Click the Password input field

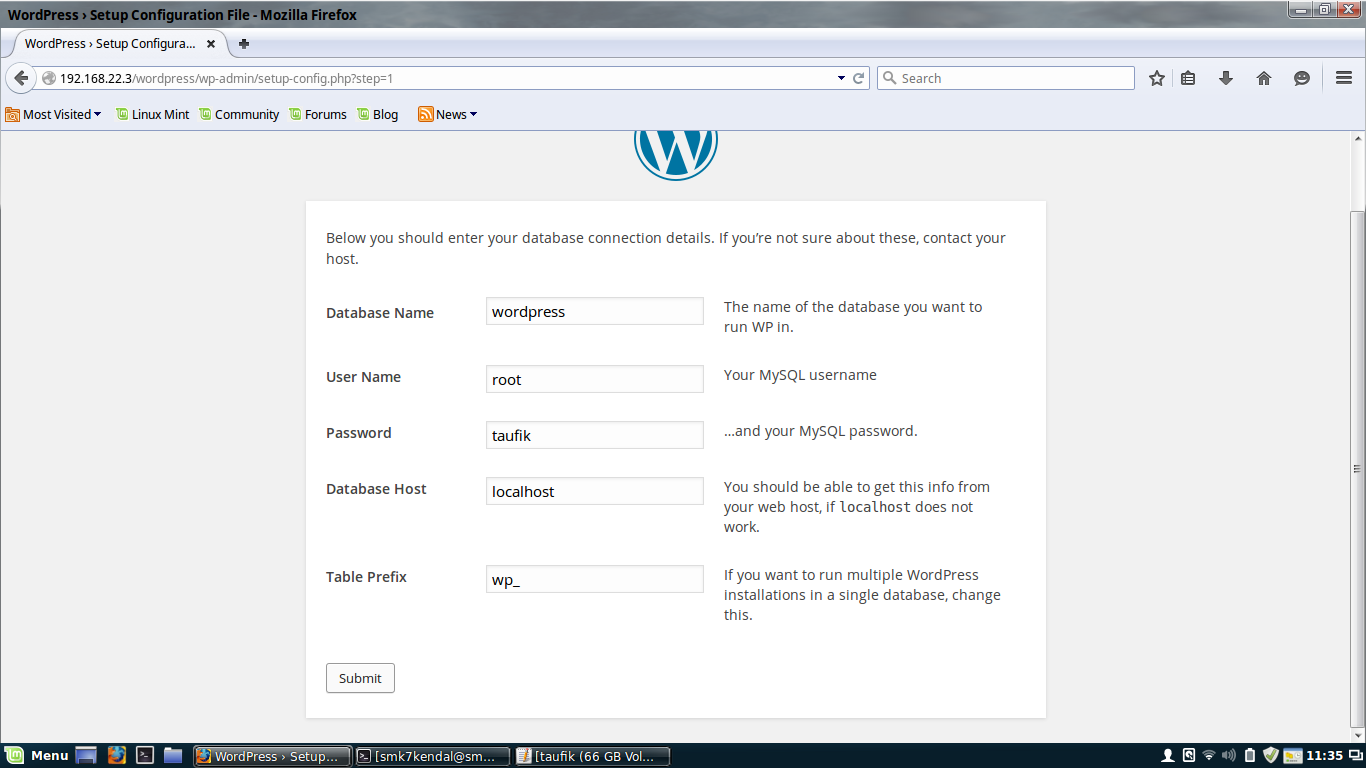595,435
